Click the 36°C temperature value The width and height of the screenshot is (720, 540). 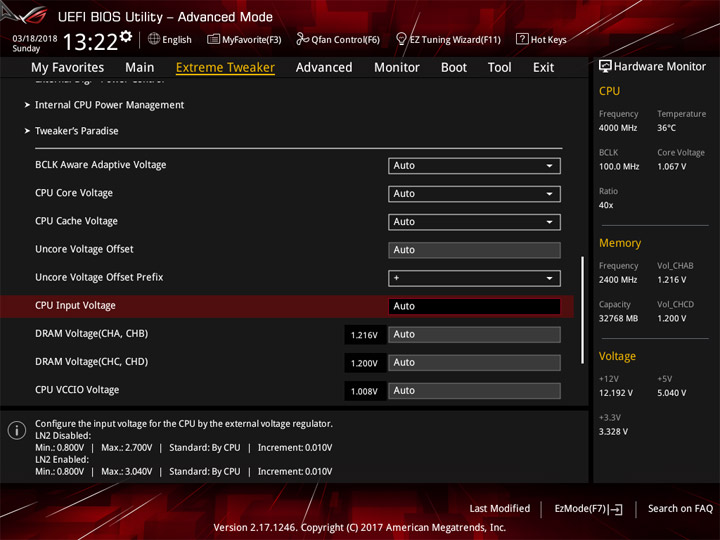666,128
